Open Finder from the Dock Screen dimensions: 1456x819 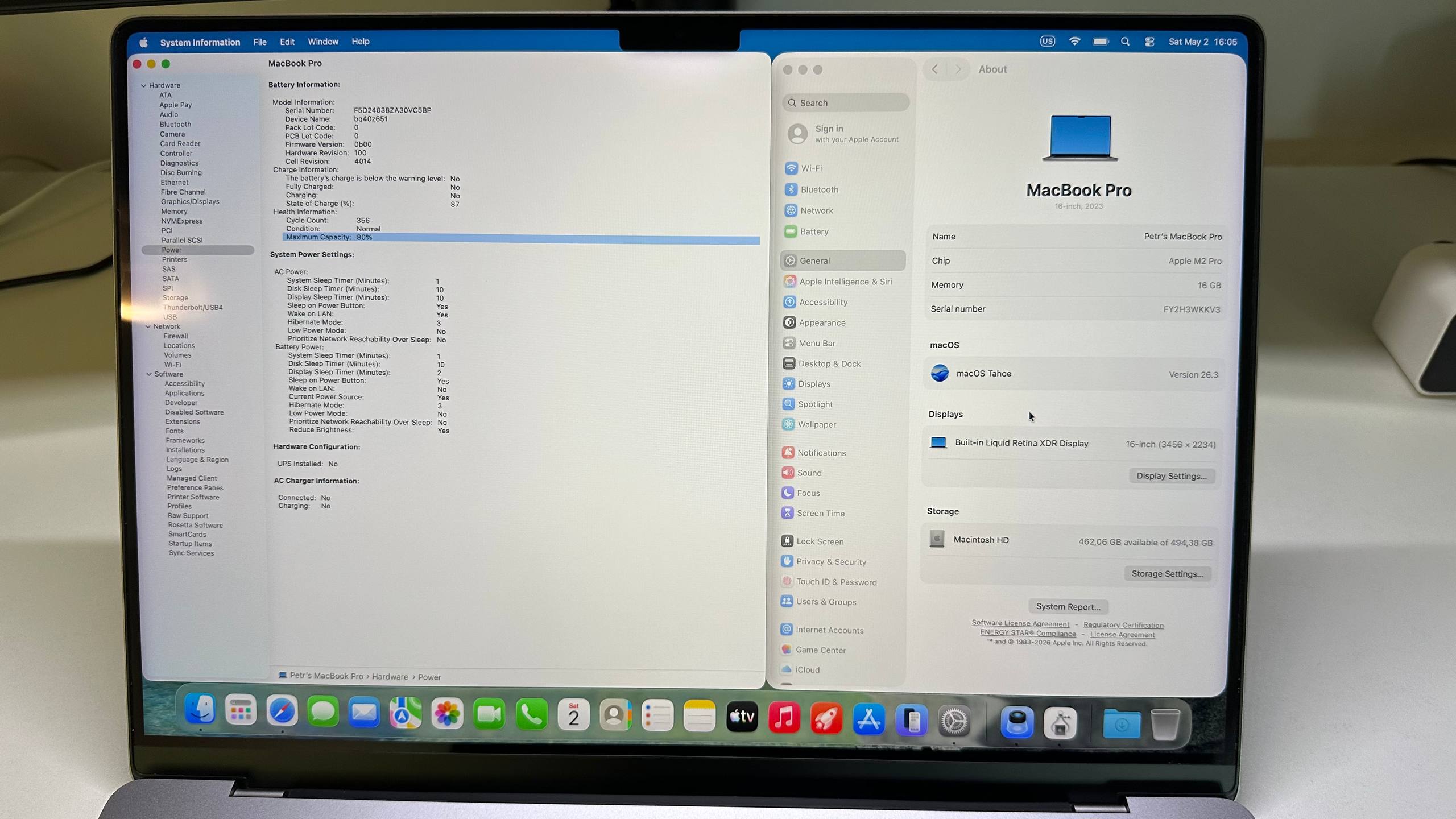pos(200,709)
